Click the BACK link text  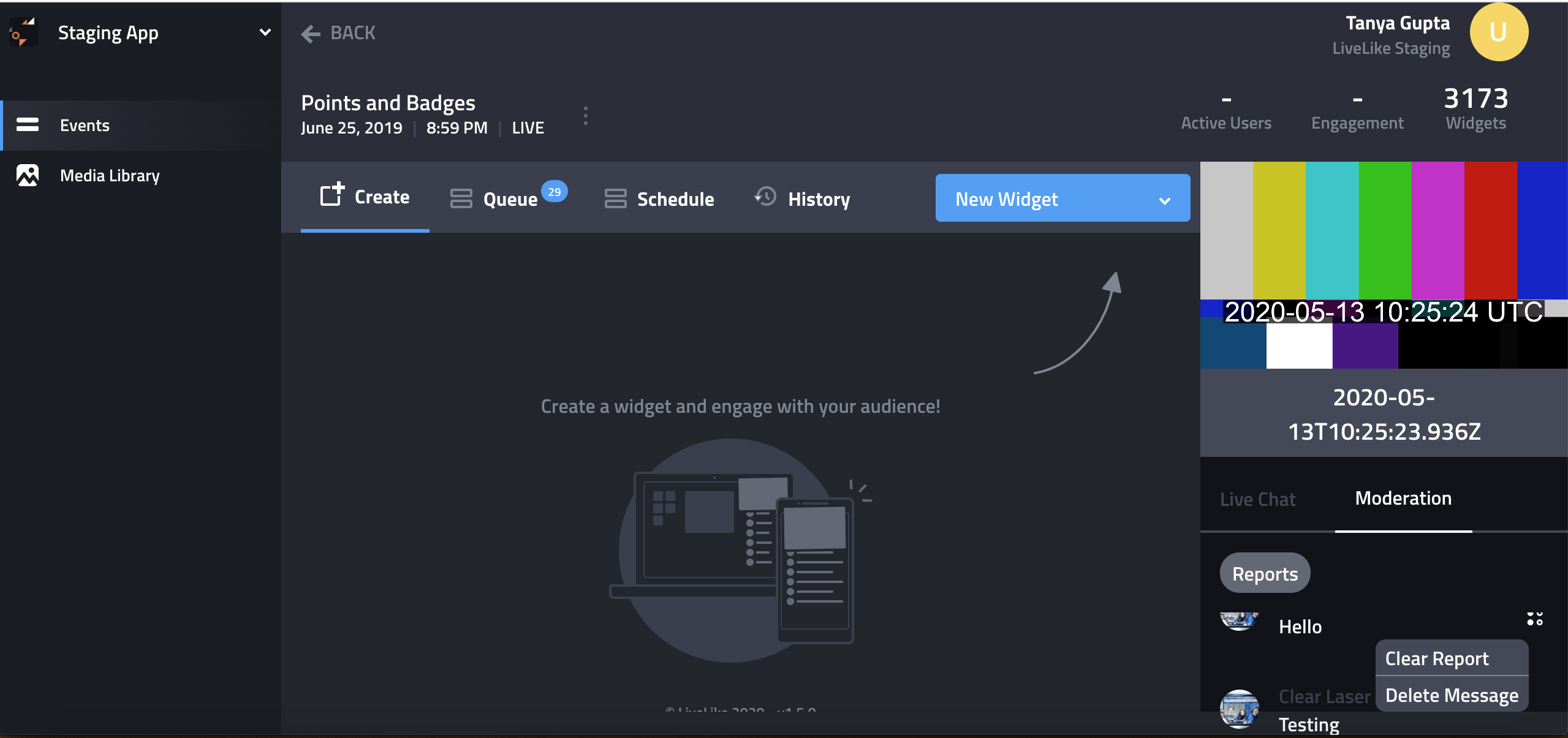[353, 33]
